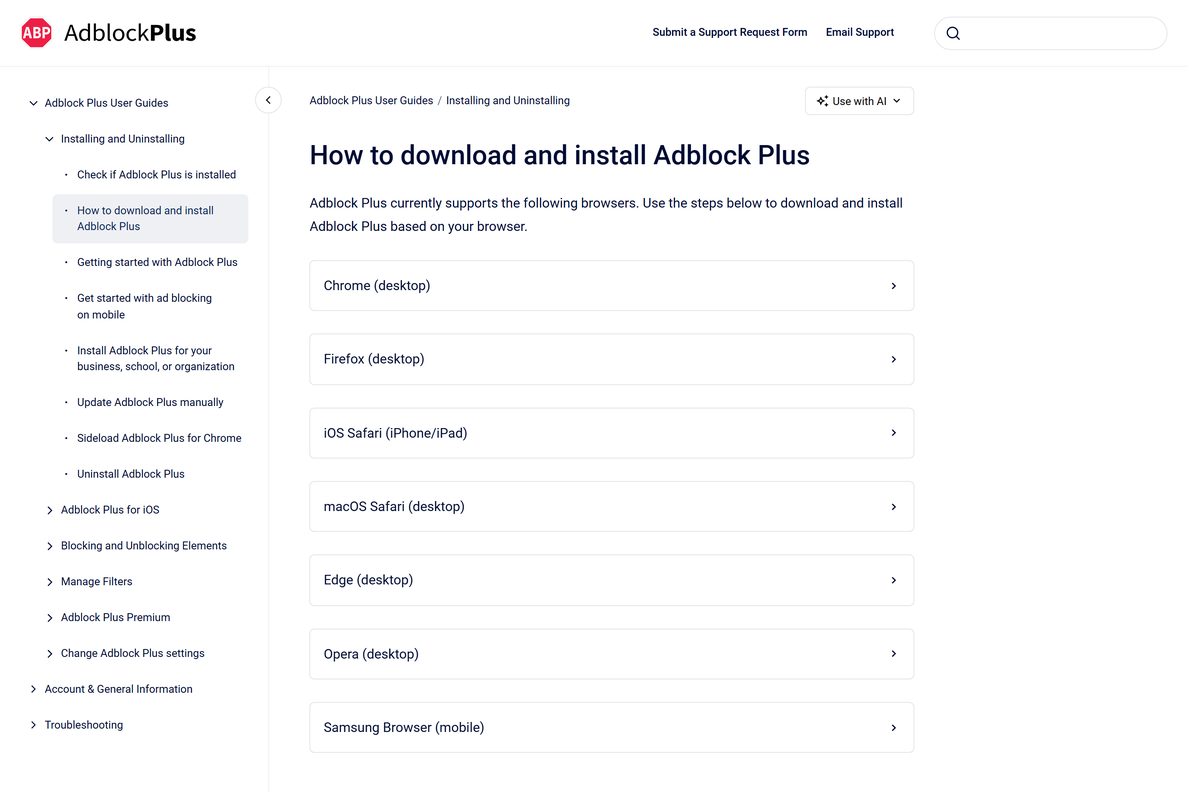Open Account & General Information label
This screenshot has width=1200, height=792.
point(118,689)
